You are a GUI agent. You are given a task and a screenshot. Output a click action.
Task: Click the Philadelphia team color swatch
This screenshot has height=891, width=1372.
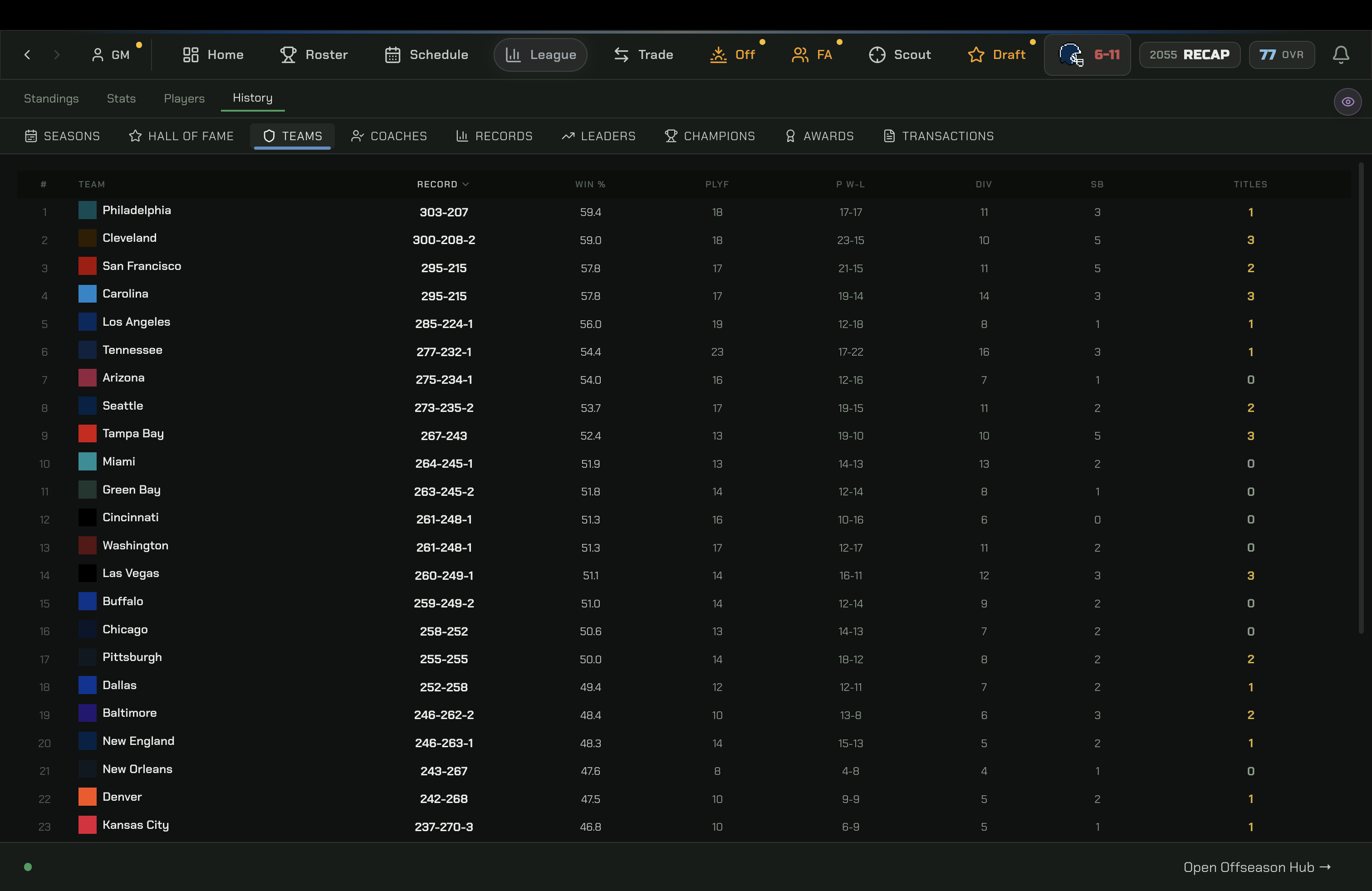click(x=88, y=211)
